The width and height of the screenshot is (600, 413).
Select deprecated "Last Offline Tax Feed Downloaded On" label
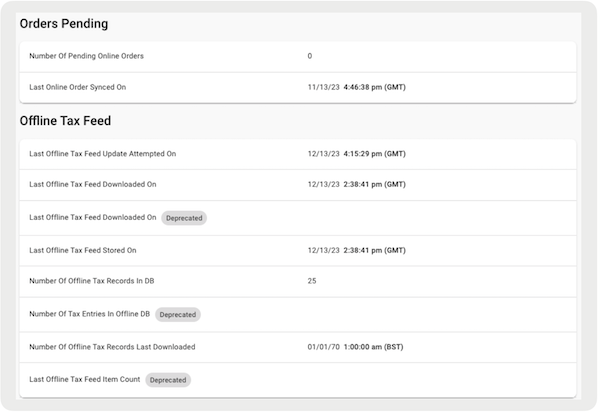pyautogui.click(x=93, y=217)
